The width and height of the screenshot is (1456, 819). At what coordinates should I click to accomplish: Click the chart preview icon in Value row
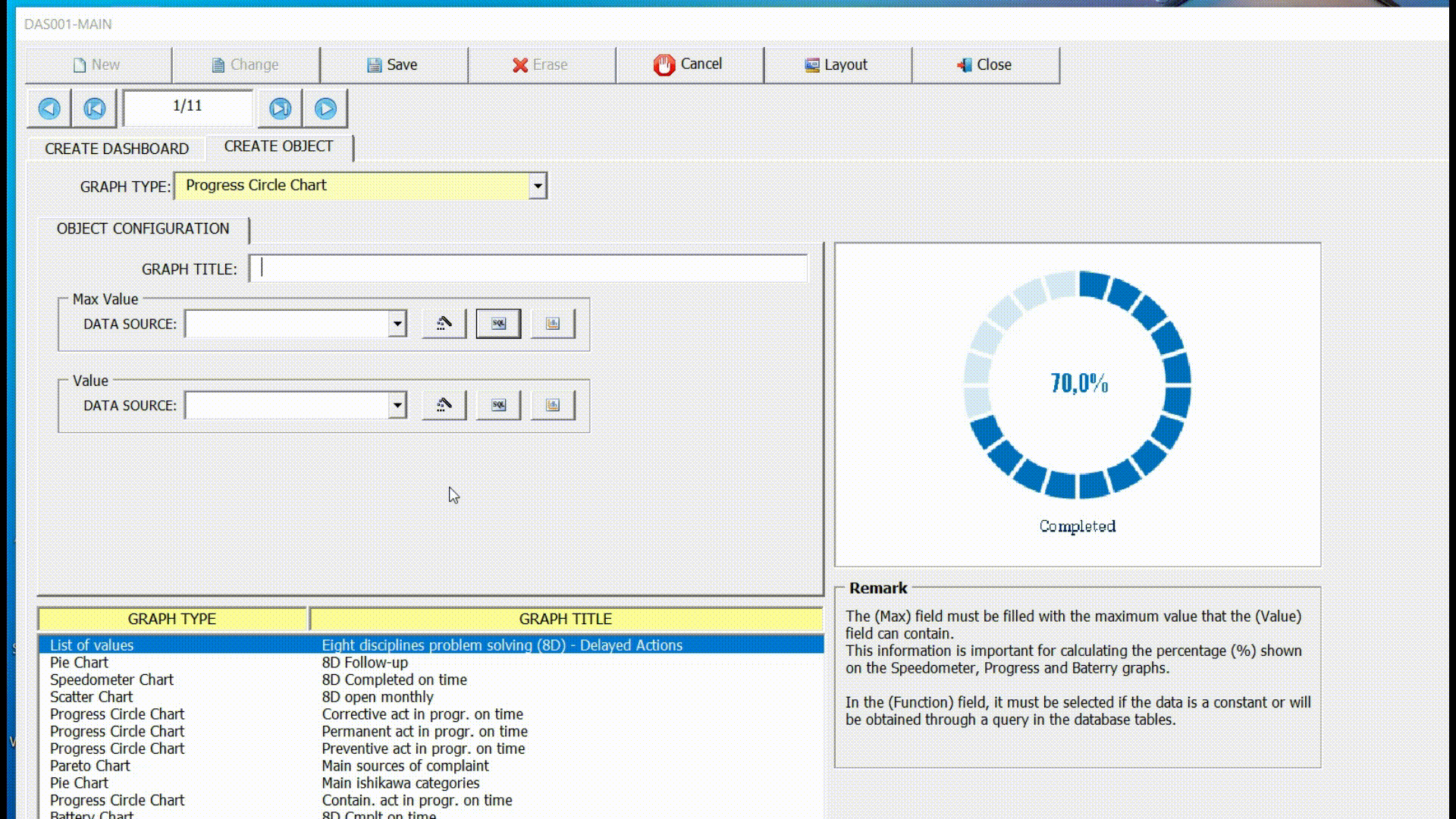[552, 404]
